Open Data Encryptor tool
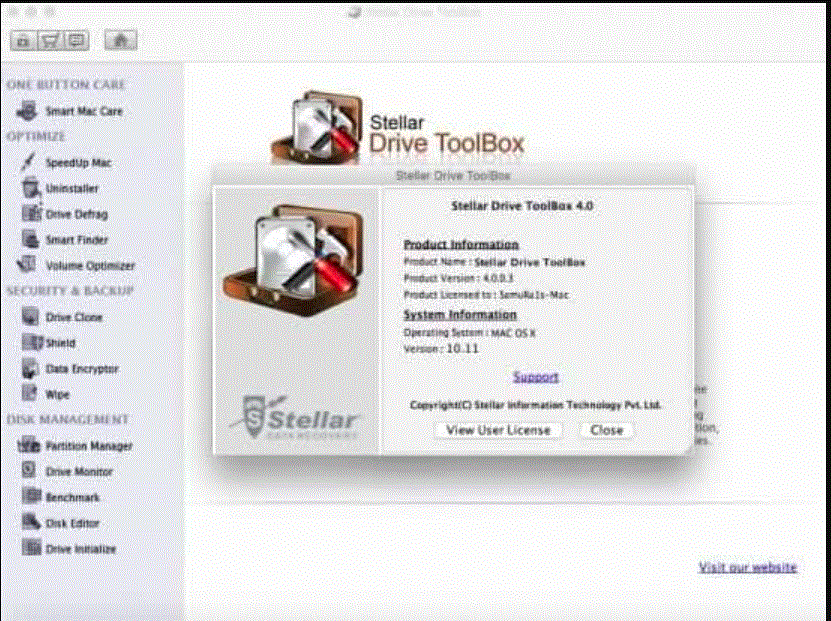Screen dimensions: 831x621 pyautogui.click(x=70, y=369)
